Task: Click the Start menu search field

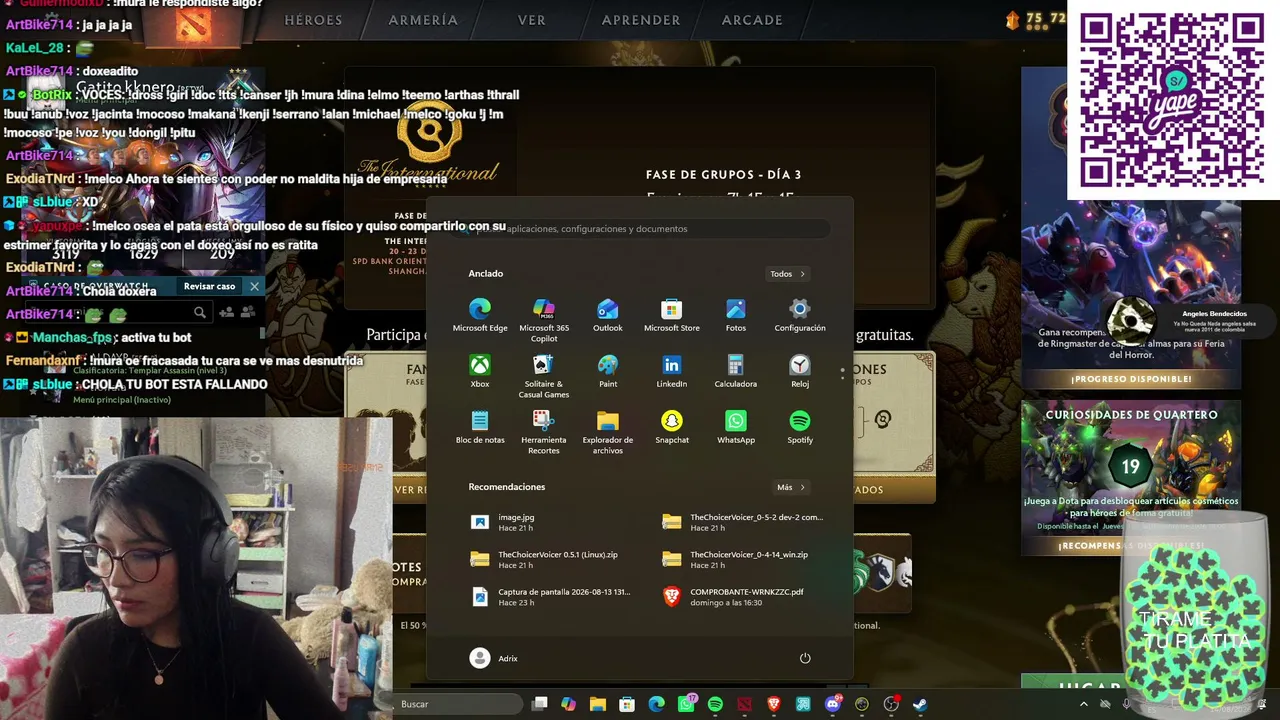Action: (640, 229)
